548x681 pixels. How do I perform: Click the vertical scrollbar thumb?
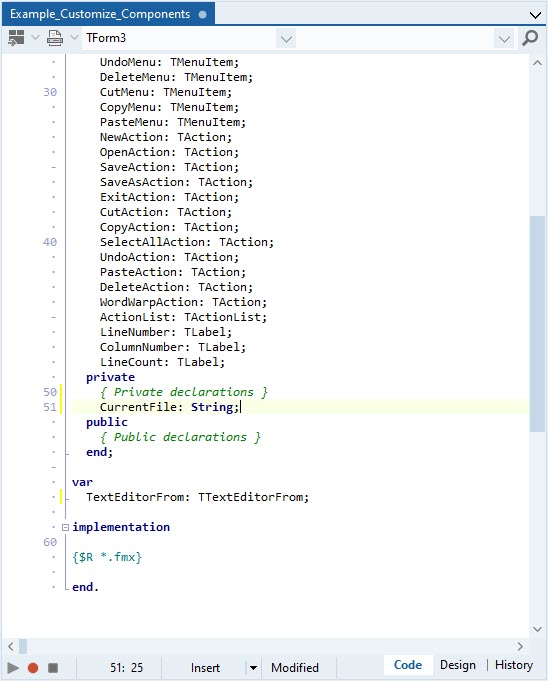(537, 324)
